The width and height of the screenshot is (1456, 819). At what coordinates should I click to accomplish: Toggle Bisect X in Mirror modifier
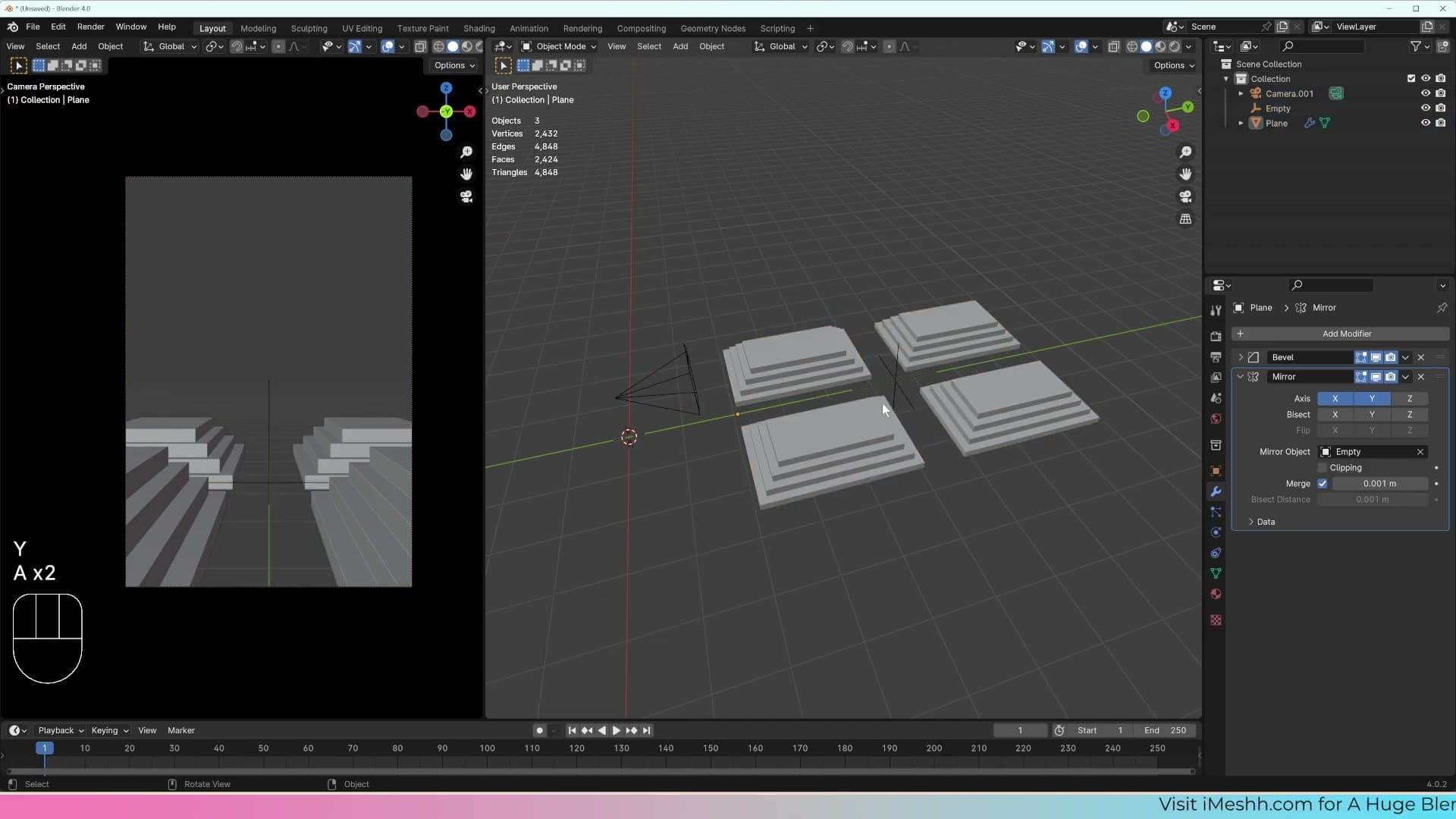pyautogui.click(x=1335, y=415)
